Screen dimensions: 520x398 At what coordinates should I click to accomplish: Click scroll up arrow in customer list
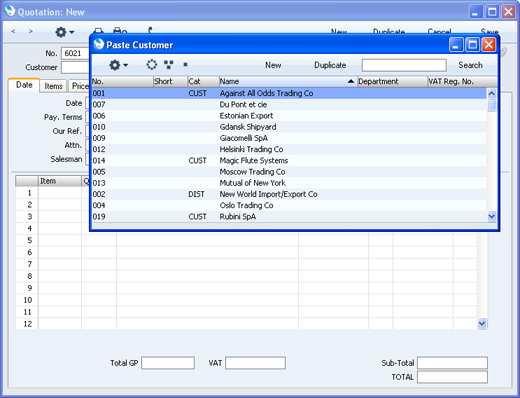point(492,93)
